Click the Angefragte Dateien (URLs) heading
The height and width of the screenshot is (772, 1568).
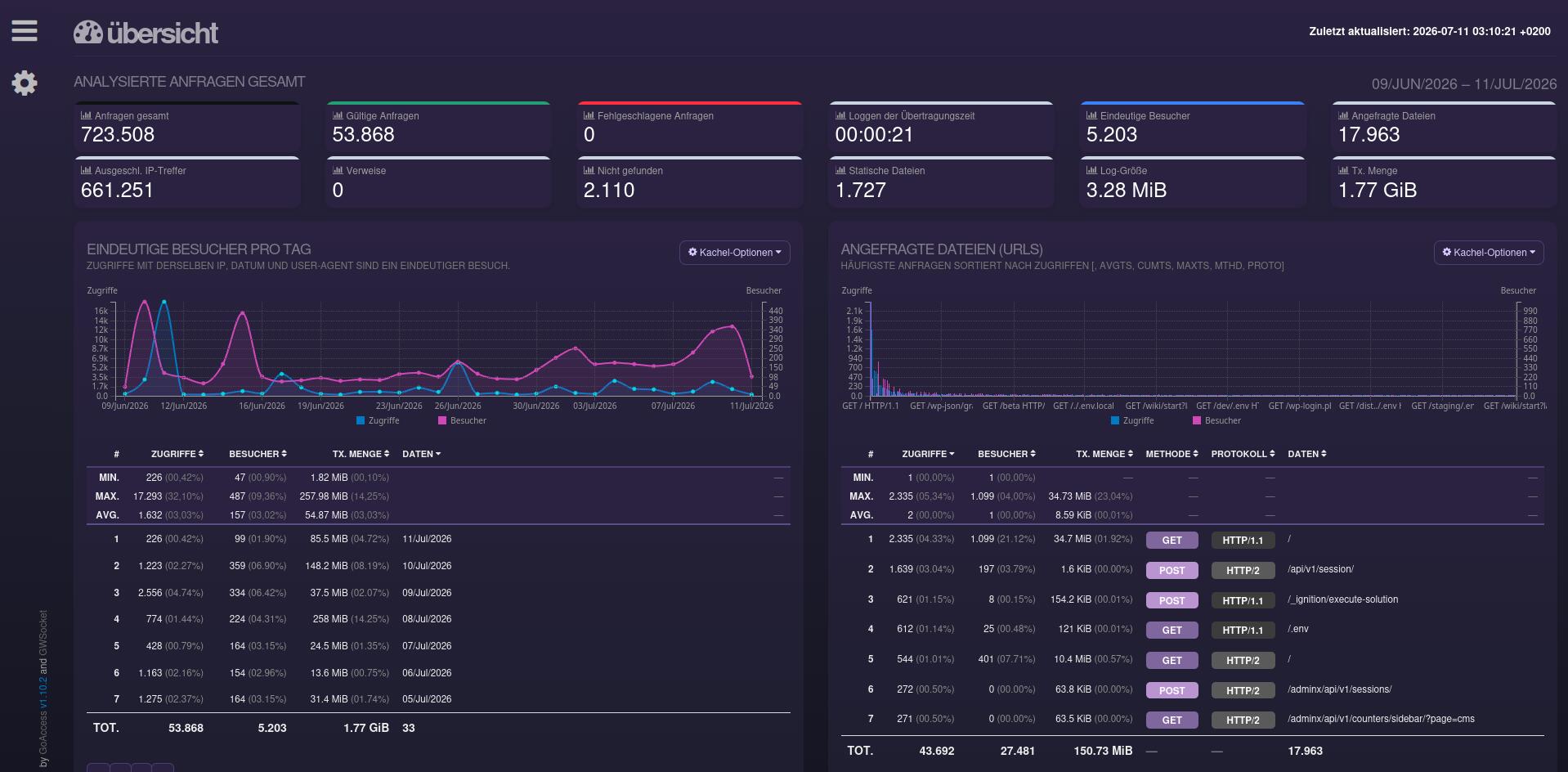942,249
